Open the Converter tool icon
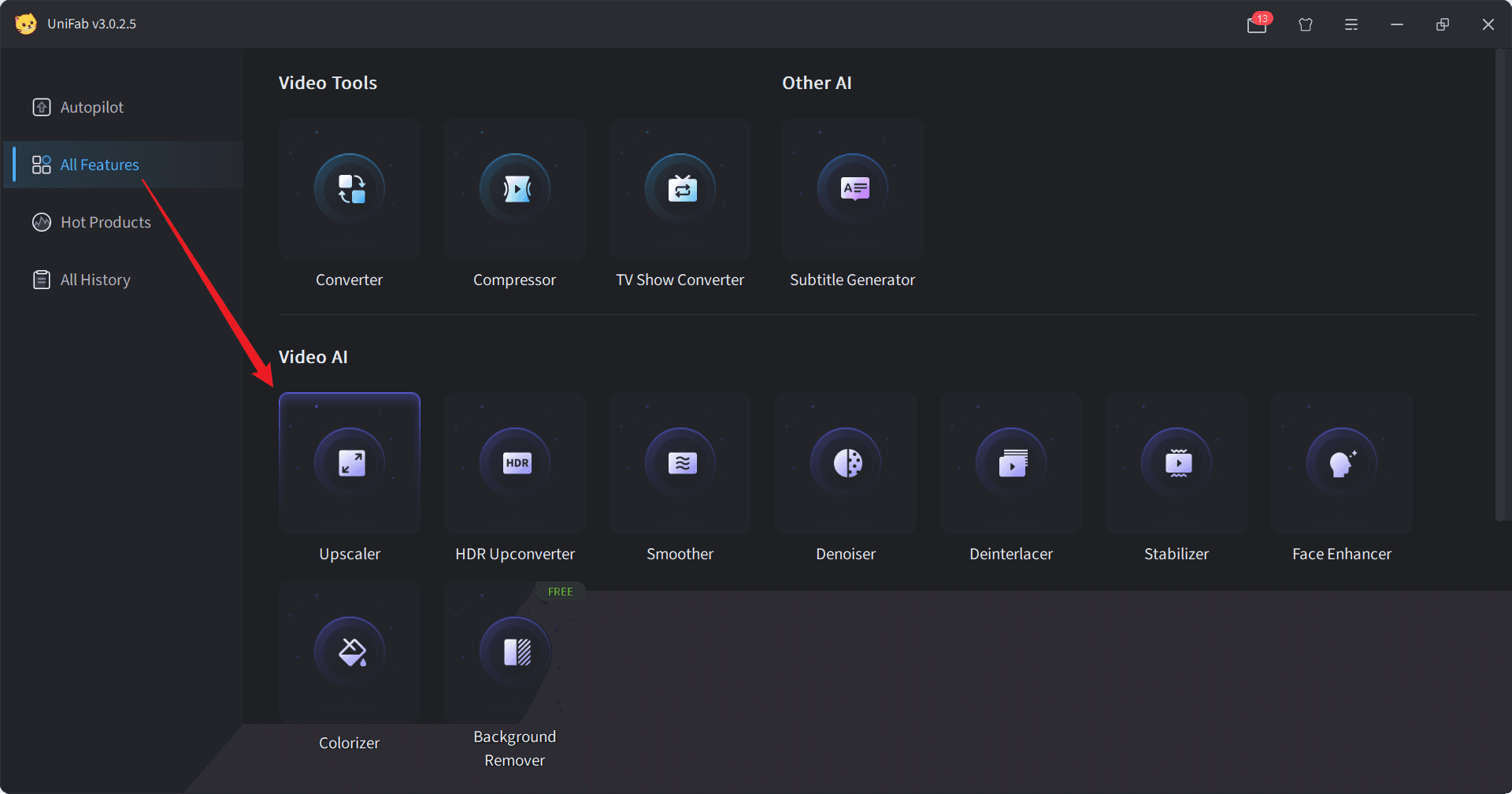Image resolution: width=1512 pixels, height=794 pixels. click(x=350, y=189)
